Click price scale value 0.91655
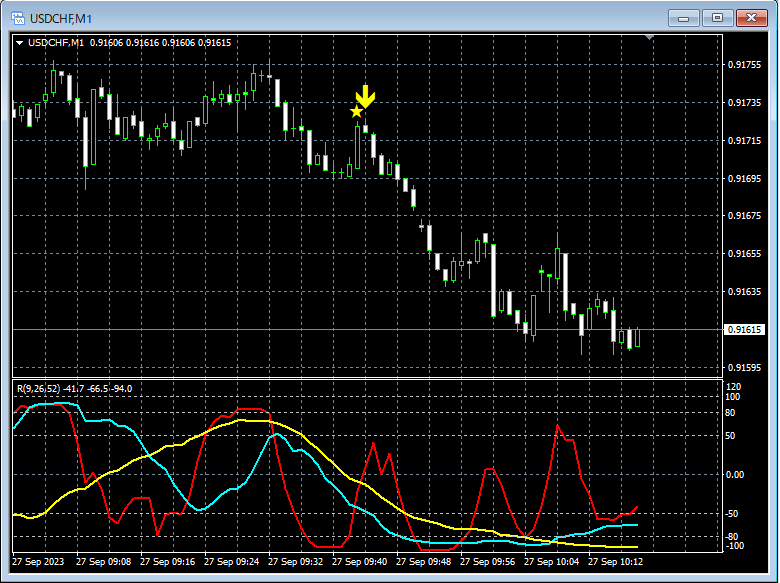 coord(744,254)
